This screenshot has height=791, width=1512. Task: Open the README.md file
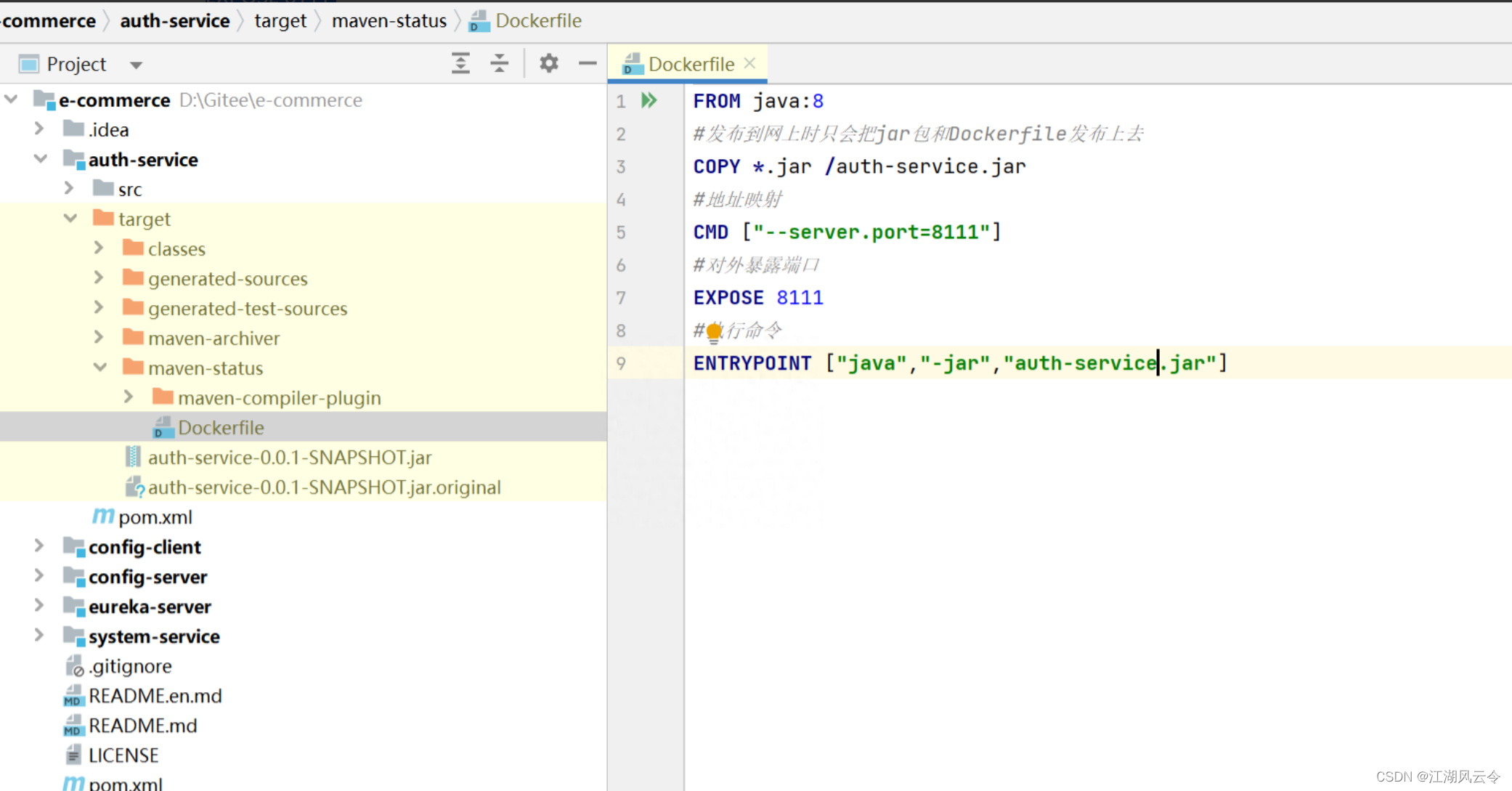(142, 726)
